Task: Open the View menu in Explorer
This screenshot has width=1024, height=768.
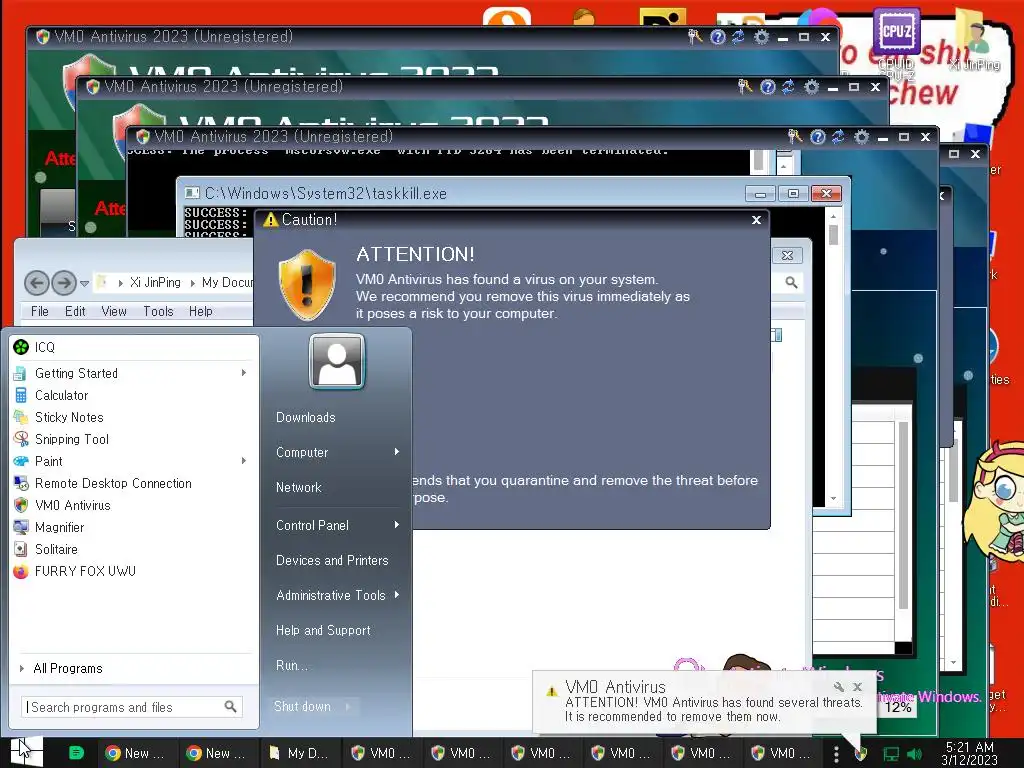Action: 114,312
